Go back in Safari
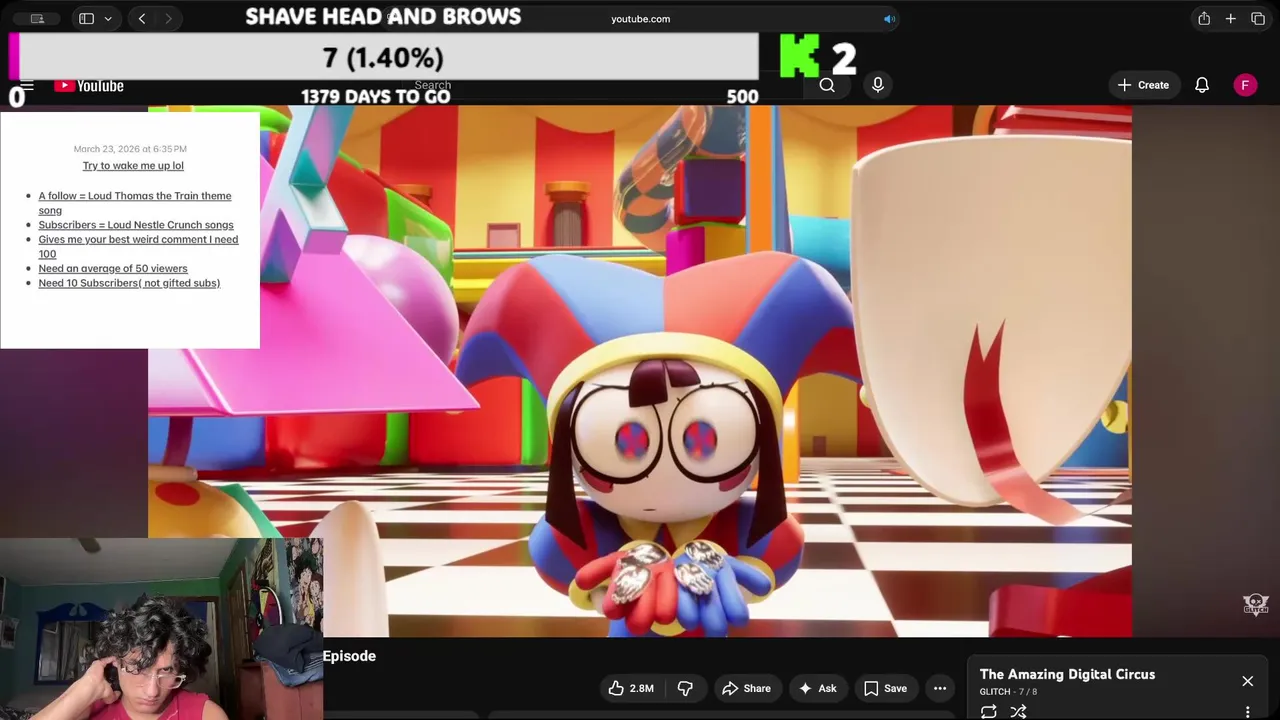Screen dimensions: 1280x720 click(142, 19)
